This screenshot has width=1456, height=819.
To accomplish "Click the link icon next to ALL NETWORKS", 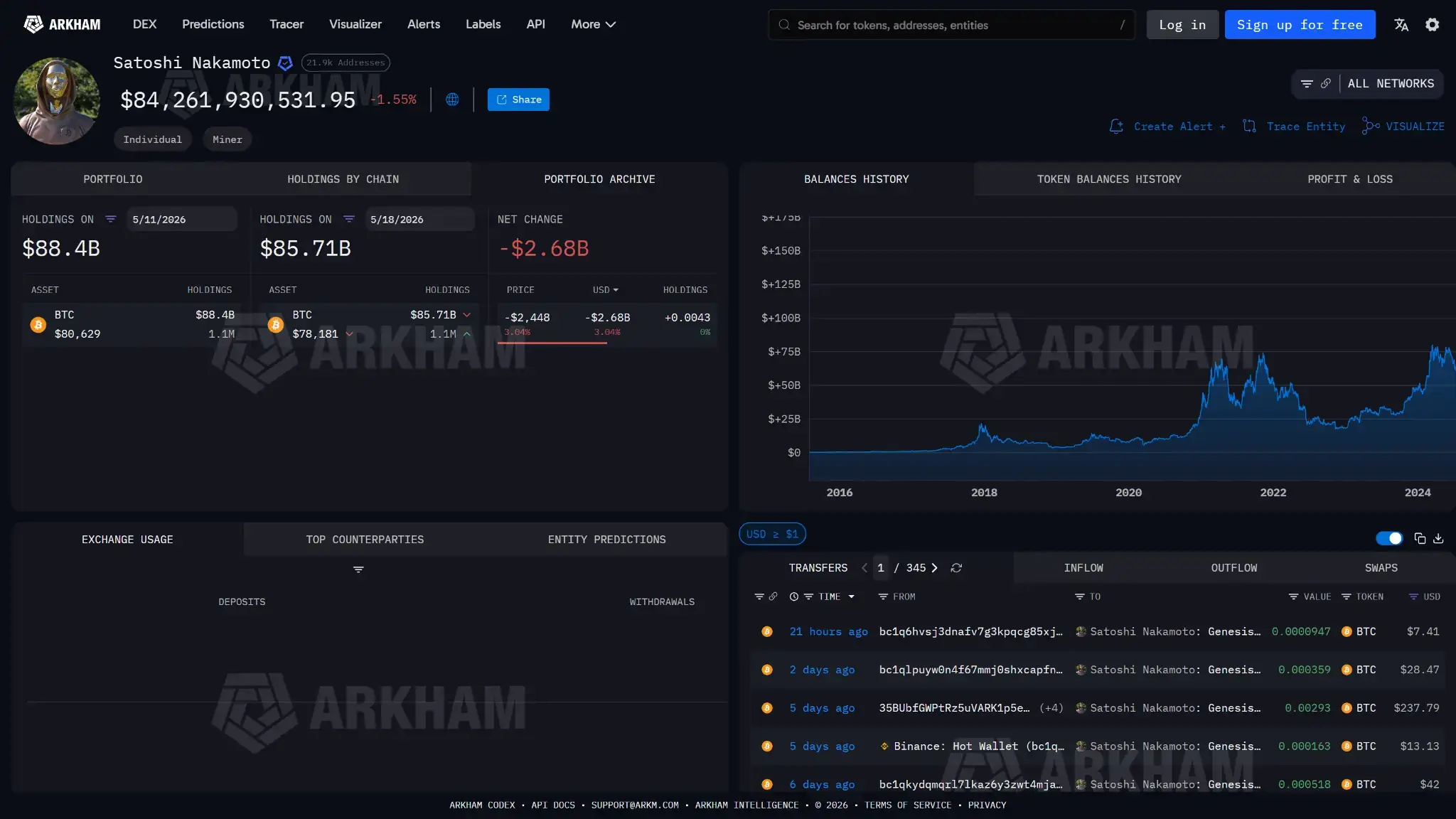I will click(1326, 84).
